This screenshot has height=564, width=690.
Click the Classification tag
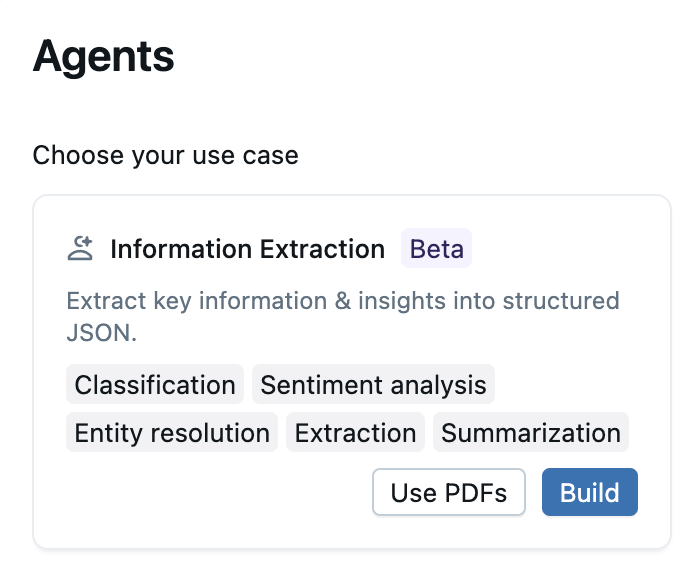pos(155,385)
